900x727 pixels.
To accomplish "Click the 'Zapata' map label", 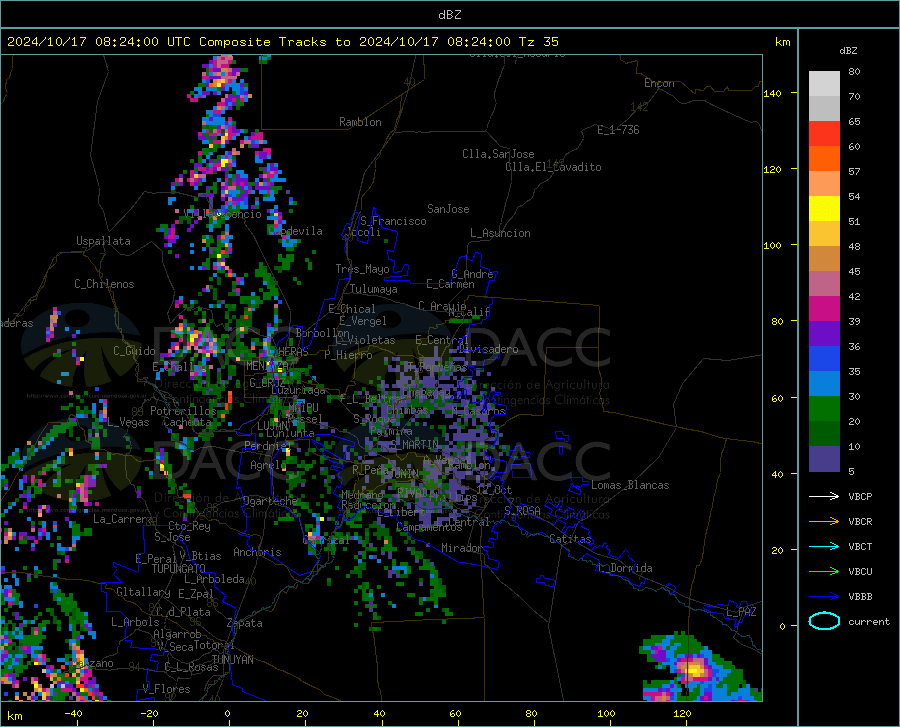I will tap(245, 623).
